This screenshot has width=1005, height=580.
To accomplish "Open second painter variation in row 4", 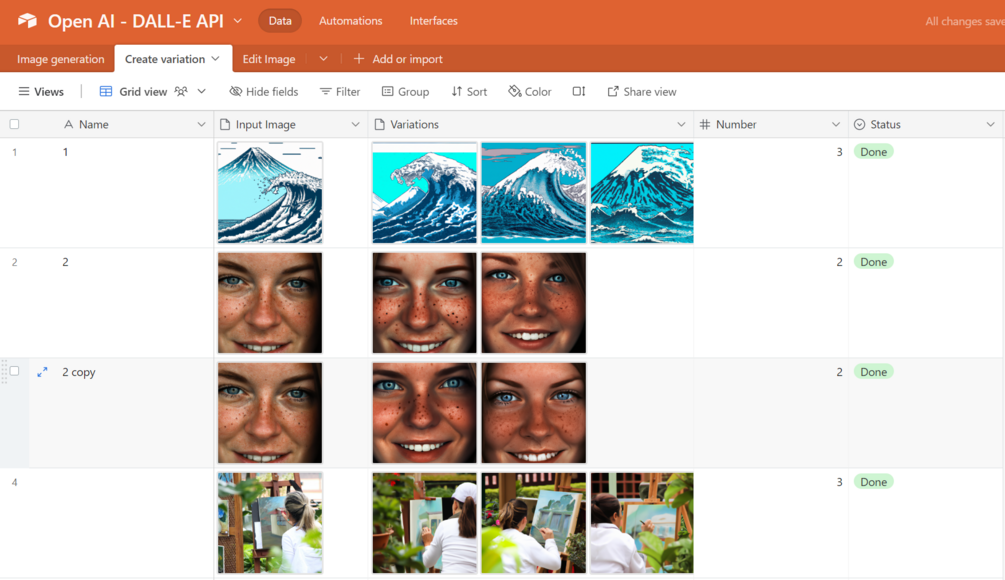I will click(x=533, y=523).
